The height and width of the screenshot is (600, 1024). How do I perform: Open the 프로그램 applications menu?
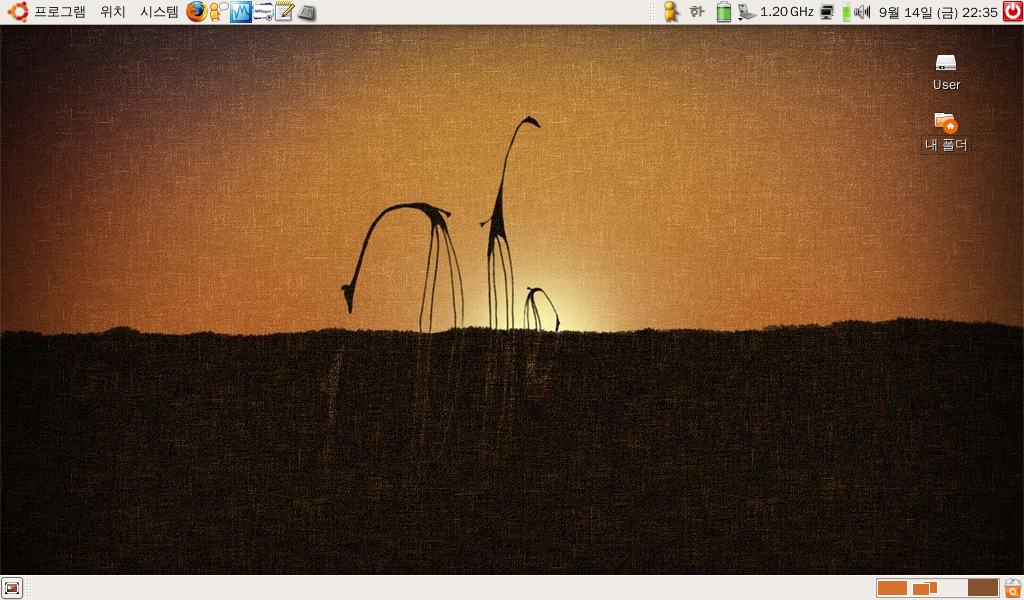pyautogui.click(x=59, y=12)
